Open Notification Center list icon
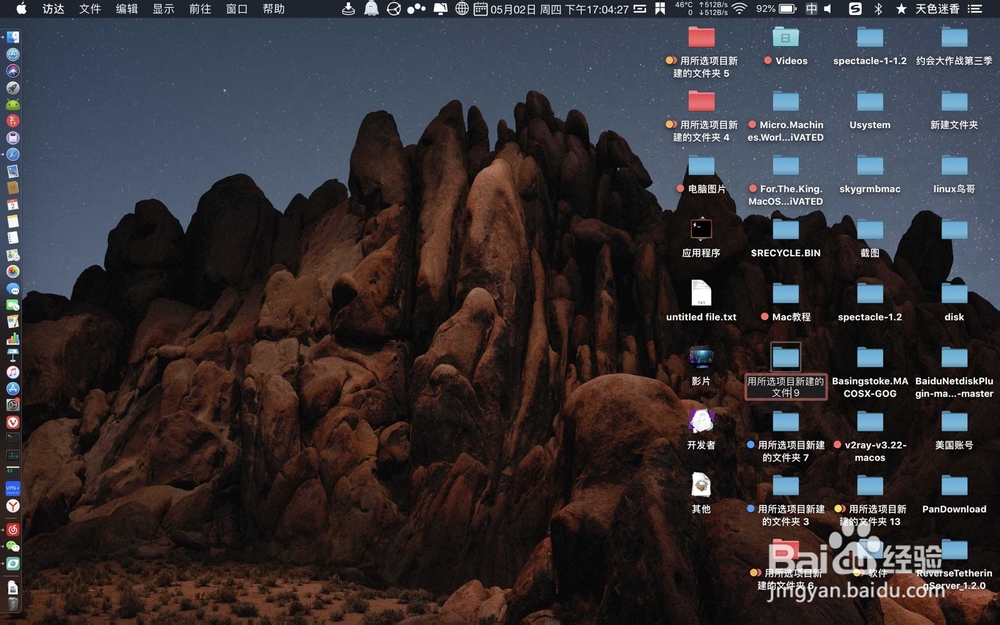This screenshot has height=625, width=1000. coord(974,9)
